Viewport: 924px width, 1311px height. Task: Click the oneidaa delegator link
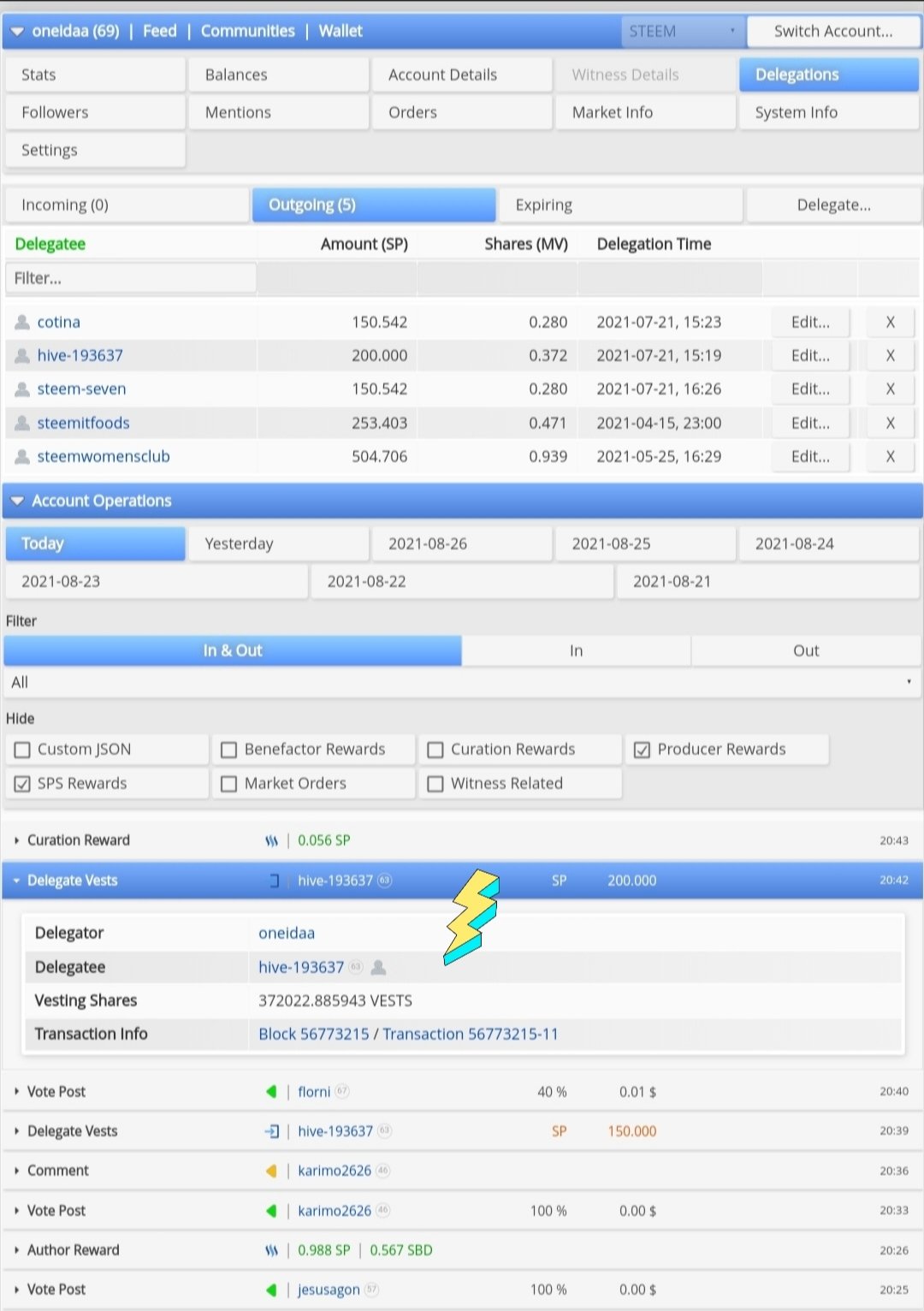coord(287,933)
